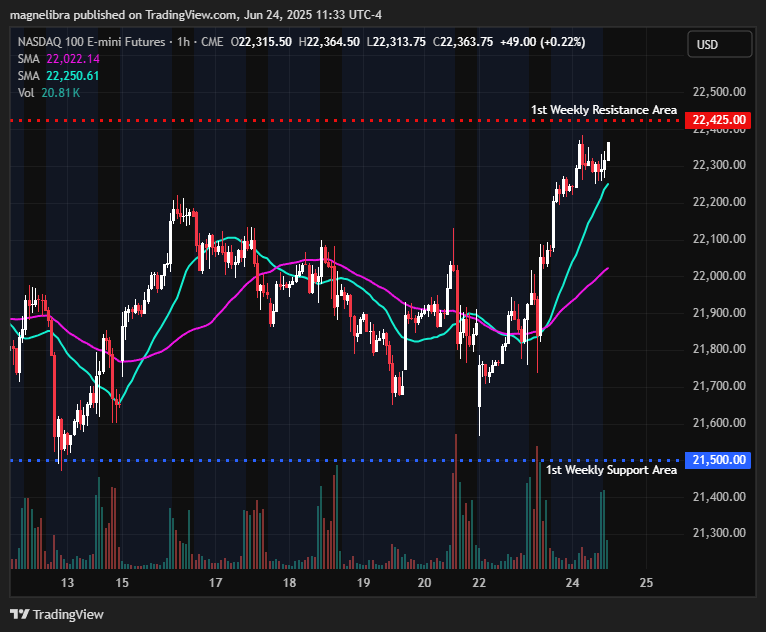Click the 21,800.00 price axis label

tap(719, 349)
